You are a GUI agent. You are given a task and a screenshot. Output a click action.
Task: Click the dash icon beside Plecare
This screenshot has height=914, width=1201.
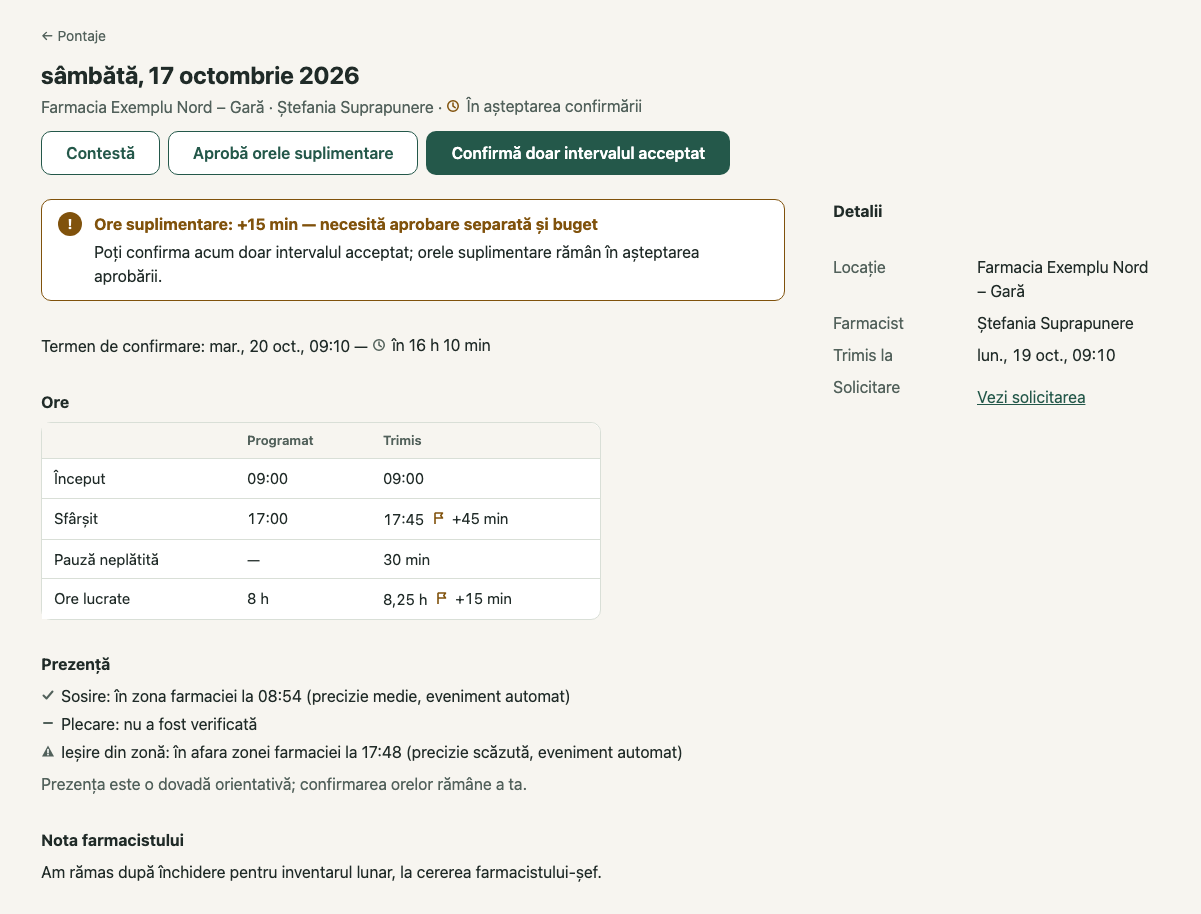click(48, 723)
